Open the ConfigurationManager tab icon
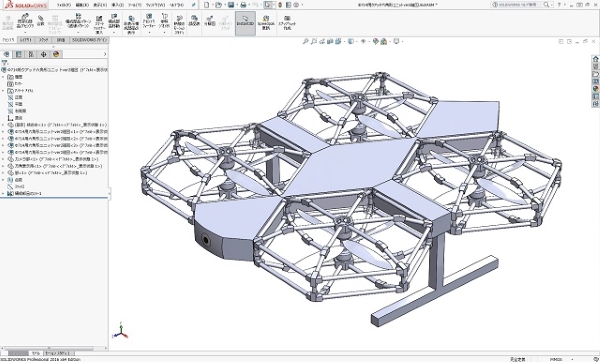600x362 pixels. [31, 54]
